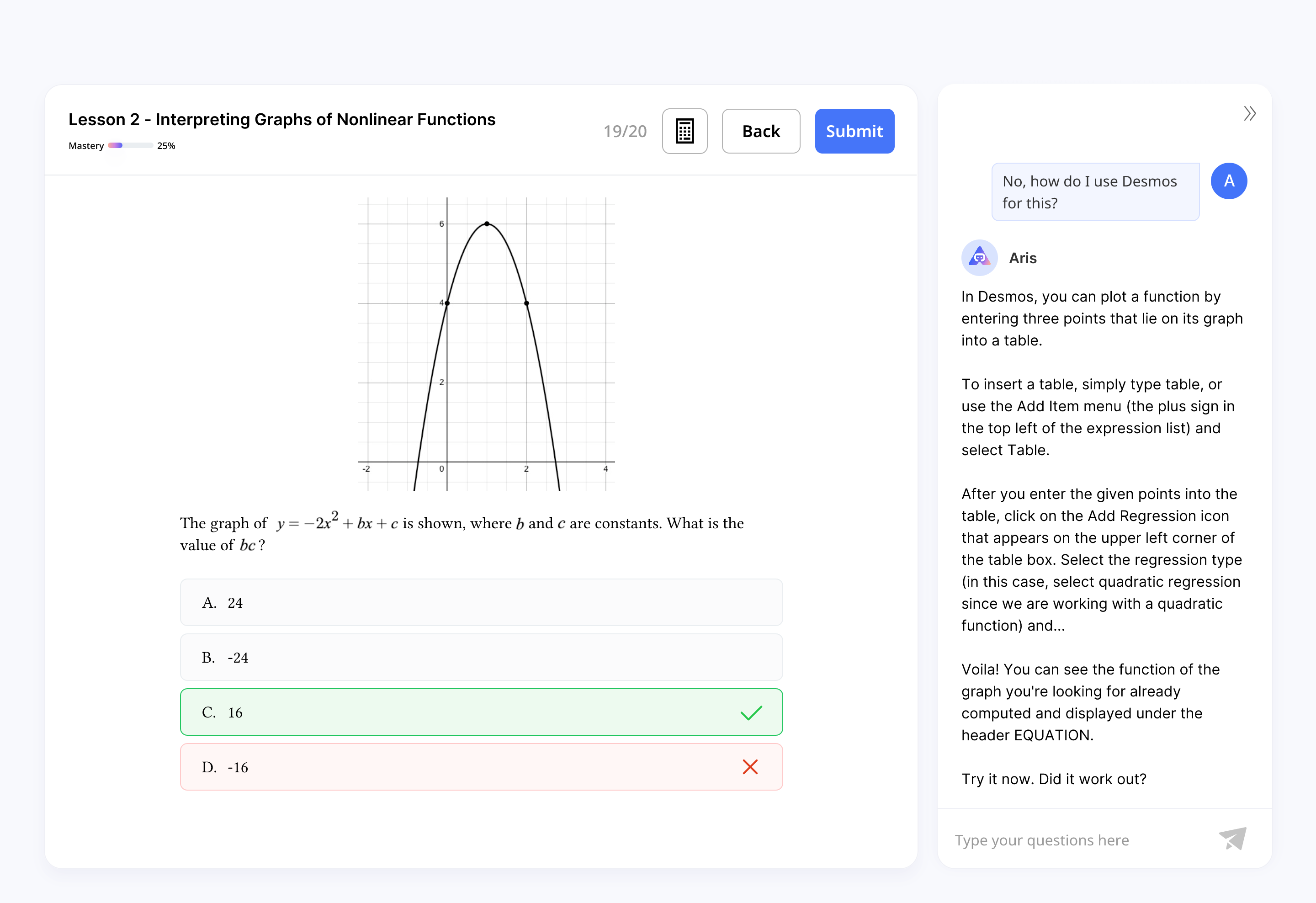Click the lesson title heading
Viewport: 1316px width, 903px height.
(x=281, y=119)
